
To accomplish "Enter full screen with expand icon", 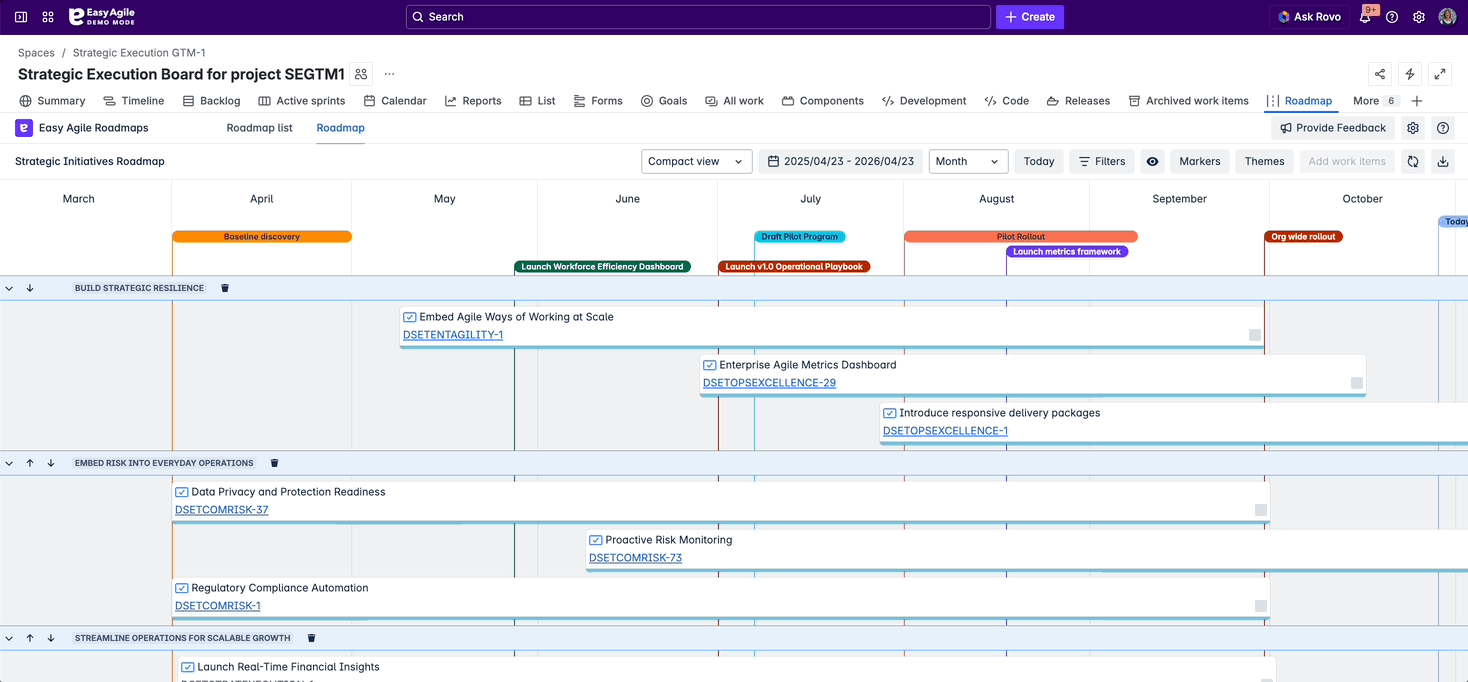I will pos(1440,74).
